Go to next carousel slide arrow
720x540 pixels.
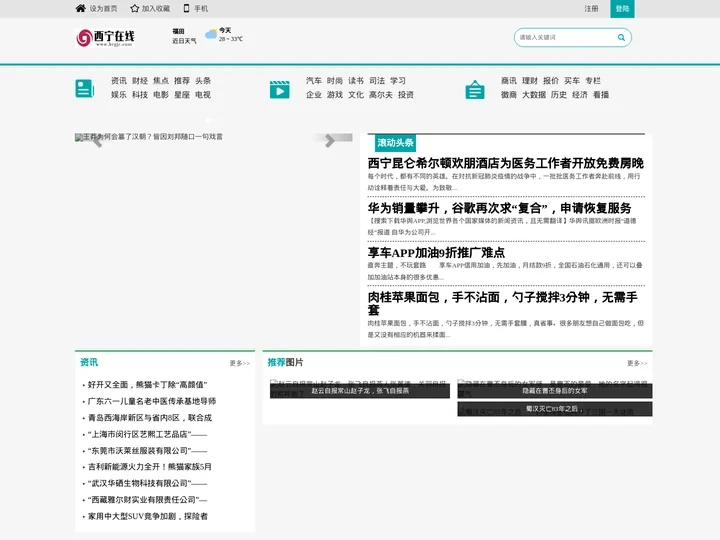(x=330, y=141)
